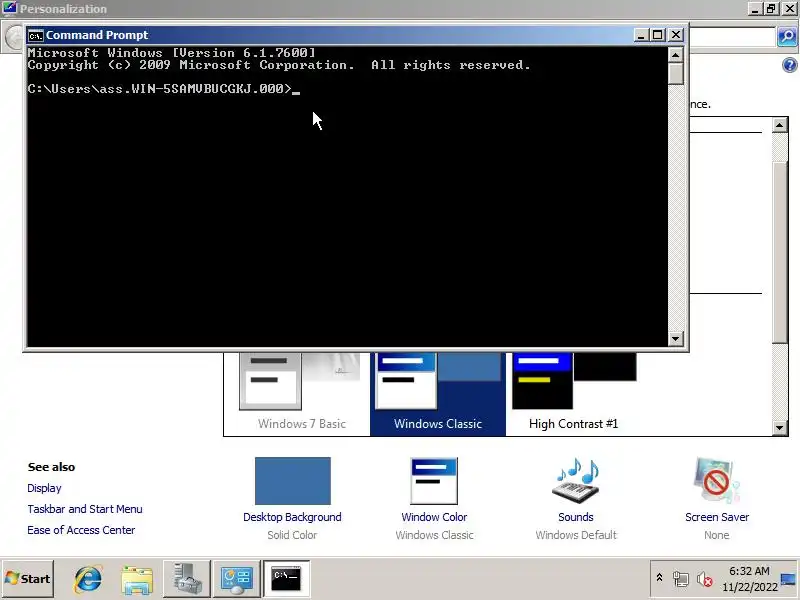The width and height of the screenshot is (800, 600).
Task: Click Personalization help question mark icon
Action: coord(789,65)
